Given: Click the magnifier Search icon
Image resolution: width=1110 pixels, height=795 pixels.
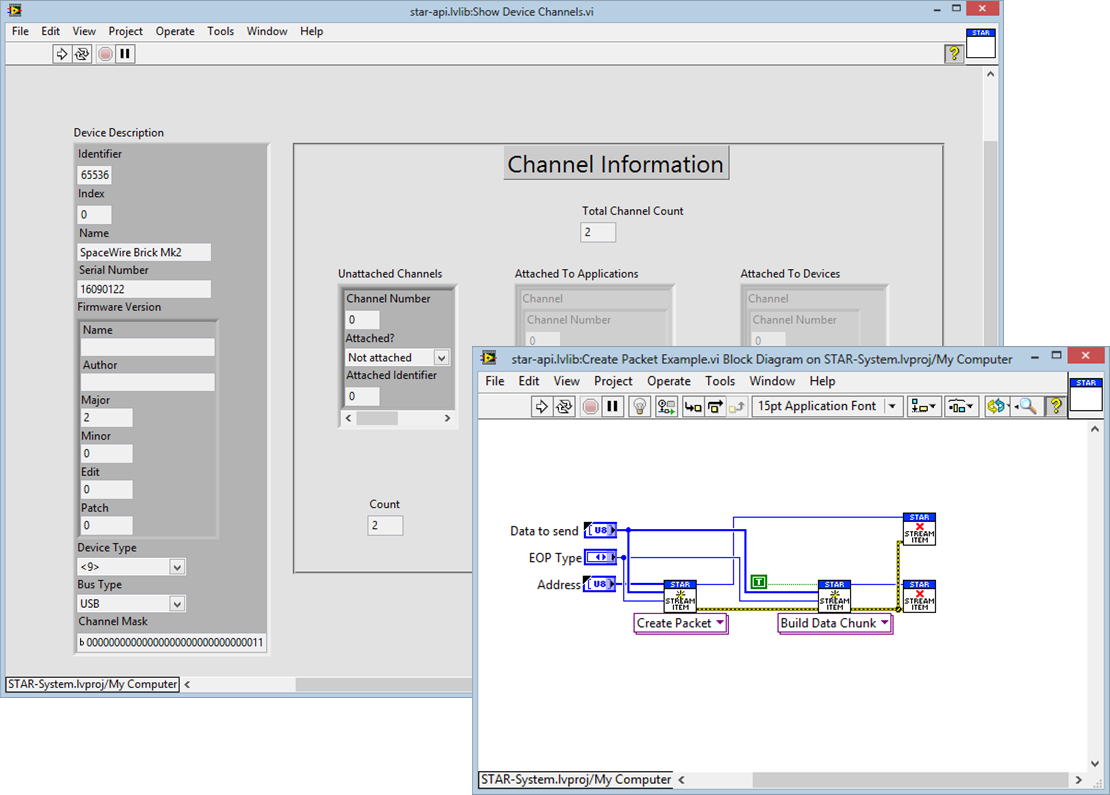Looking at the screenshot, I should click(x=1027, y=406).
